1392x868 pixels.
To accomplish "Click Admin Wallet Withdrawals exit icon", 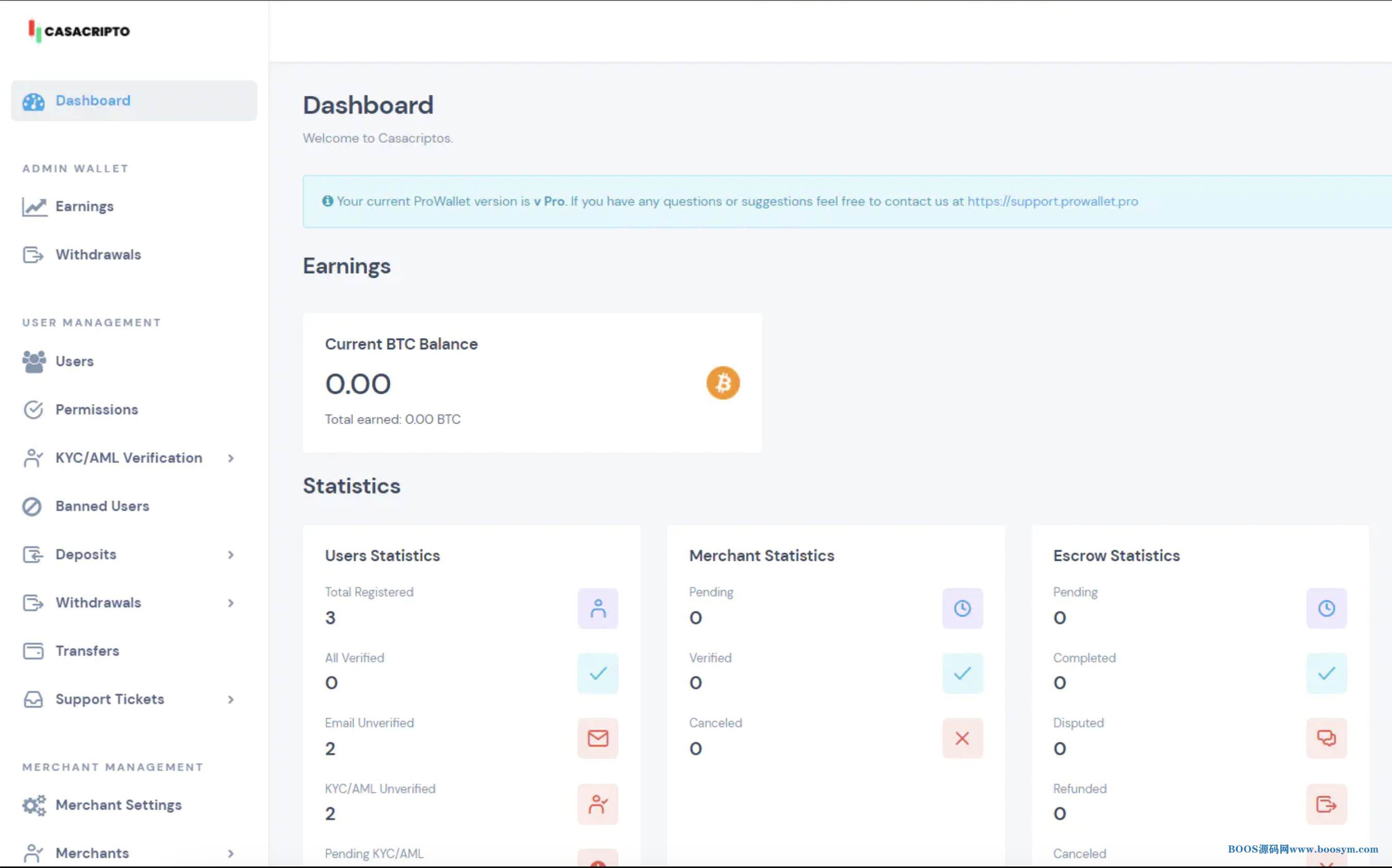I will click(34, 255).
